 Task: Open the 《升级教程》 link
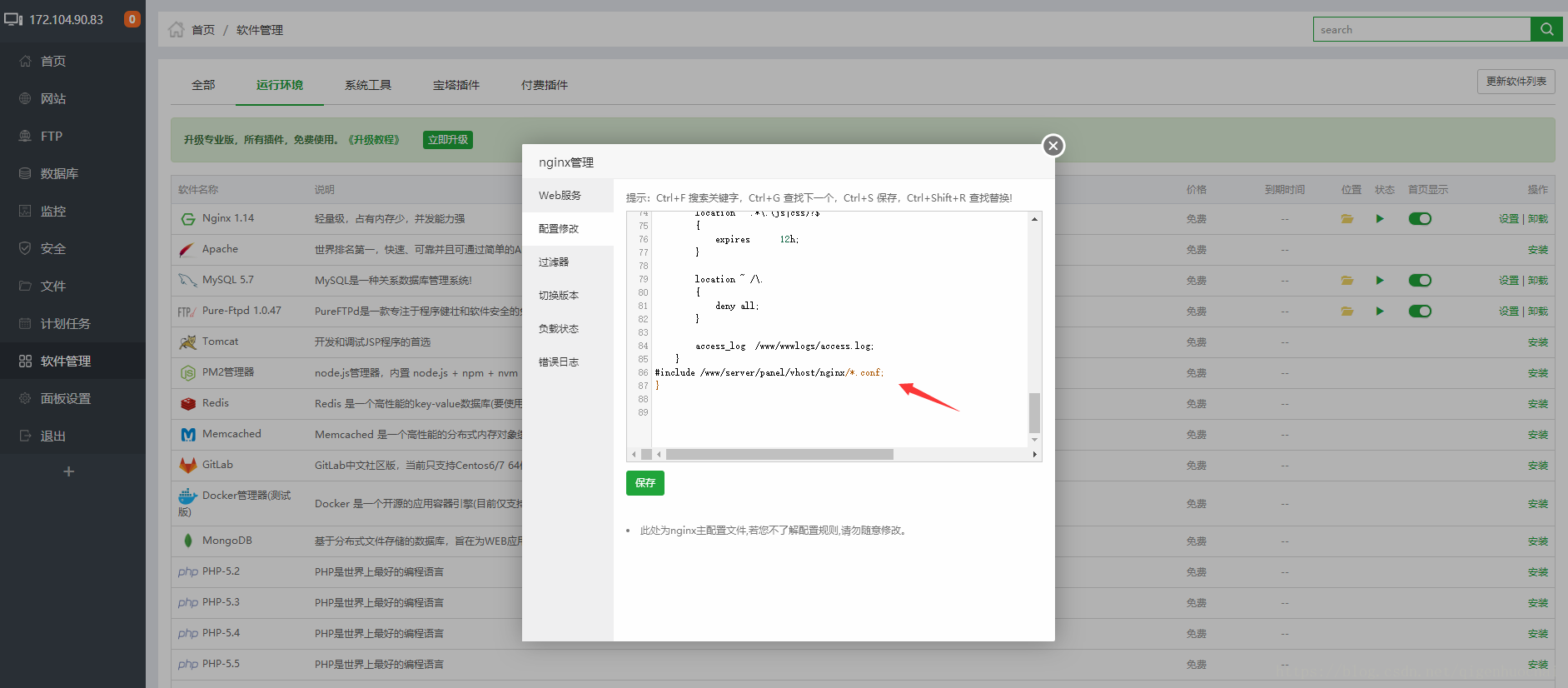click(374, 140)
